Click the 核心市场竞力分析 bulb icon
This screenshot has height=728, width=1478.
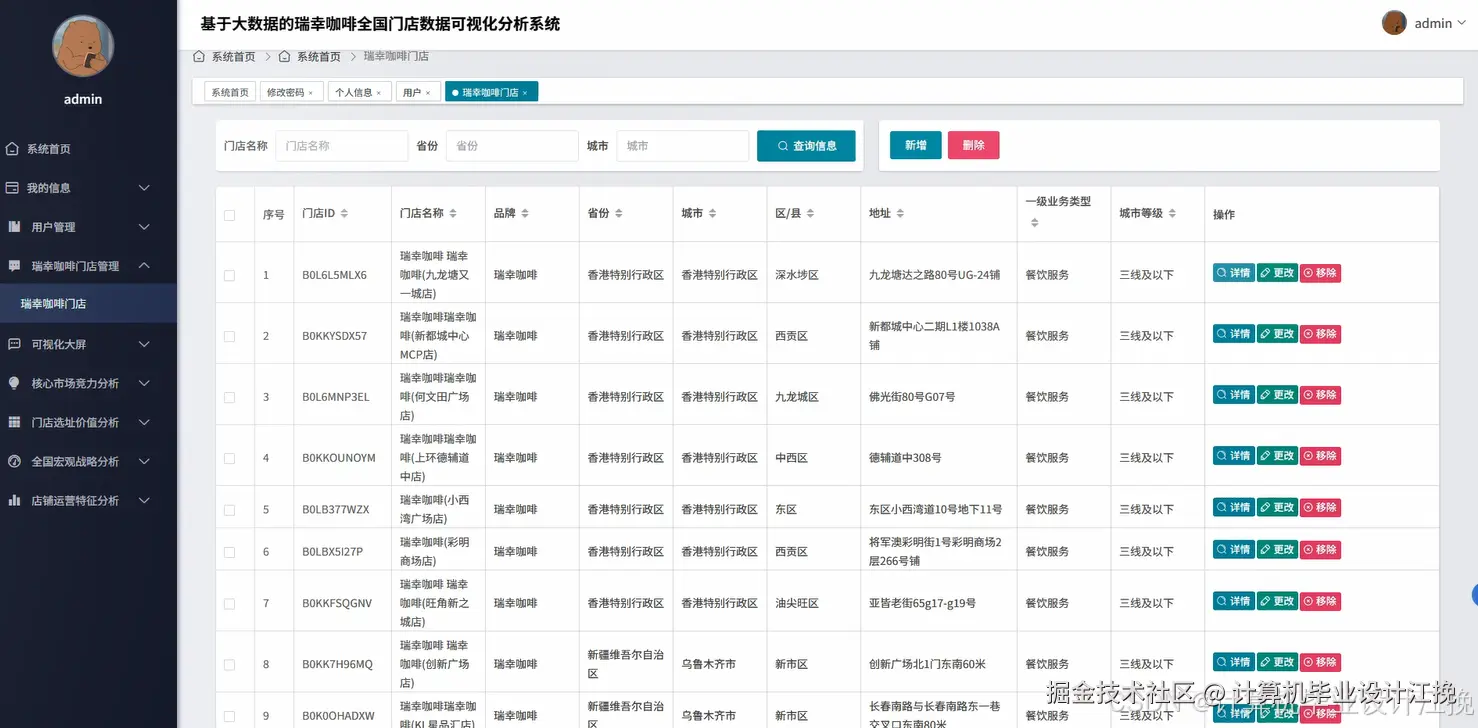[14, 383]
